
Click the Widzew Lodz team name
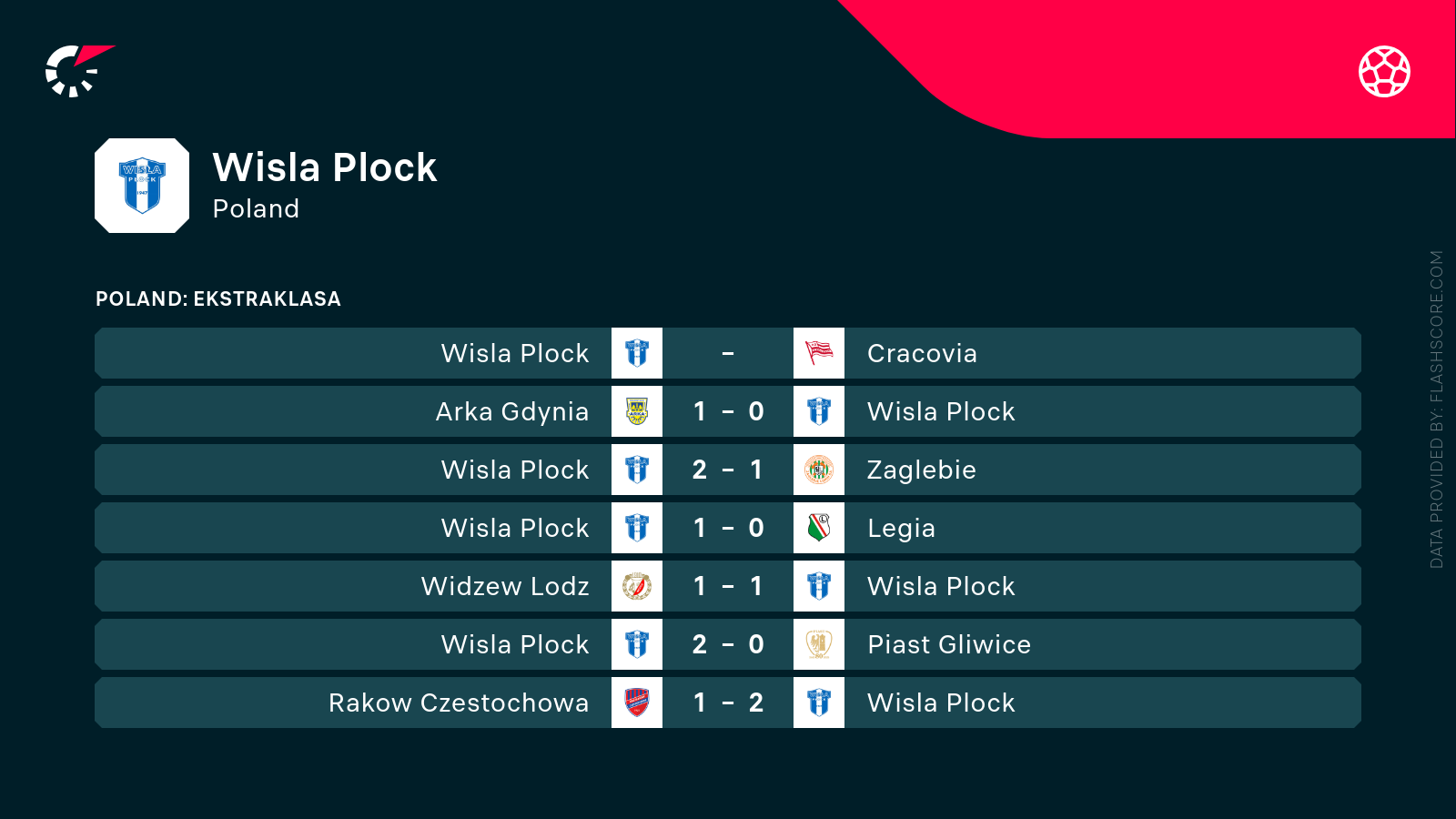[x=505, y=586]
